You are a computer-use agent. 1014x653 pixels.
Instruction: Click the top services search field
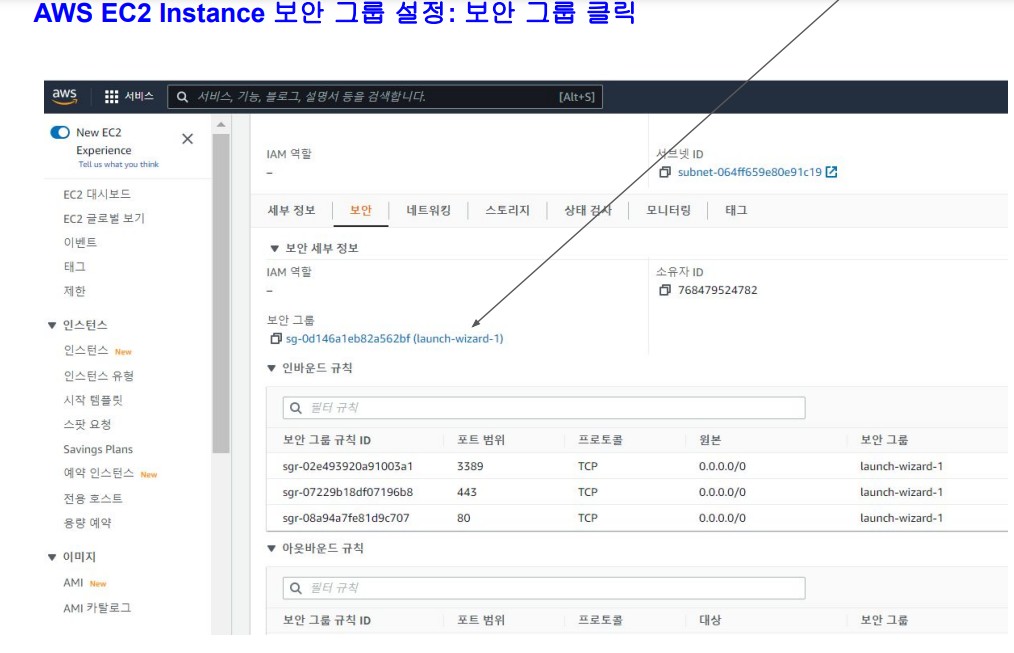[385, 97]
